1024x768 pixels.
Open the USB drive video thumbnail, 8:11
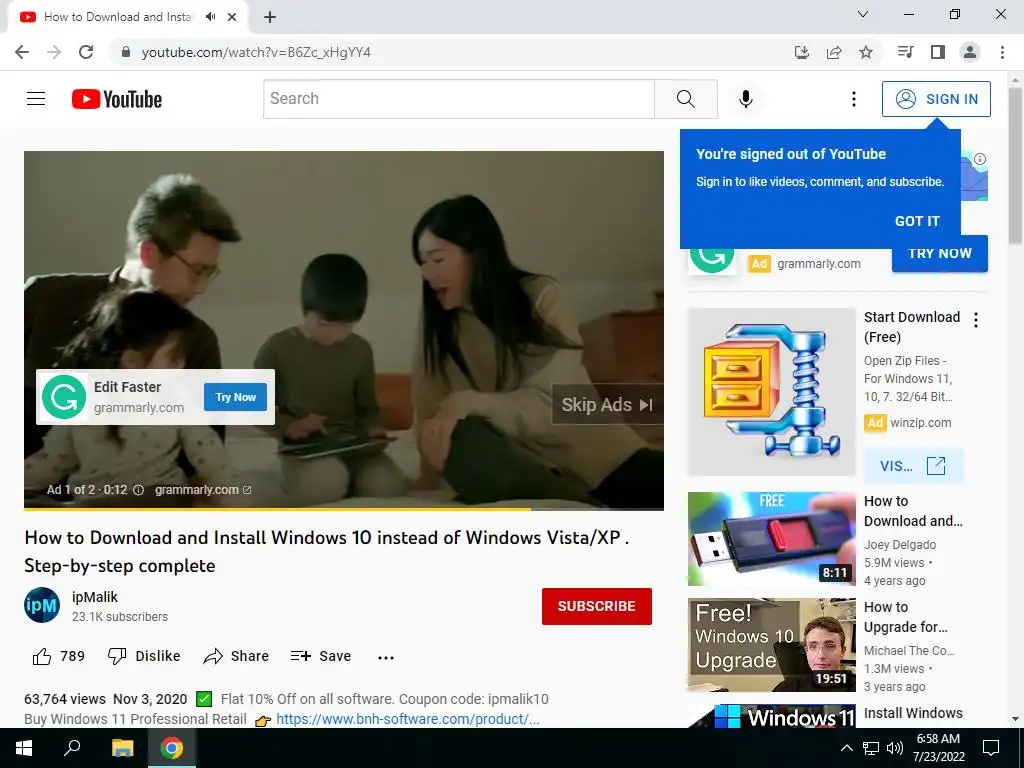tap(771, 539)
